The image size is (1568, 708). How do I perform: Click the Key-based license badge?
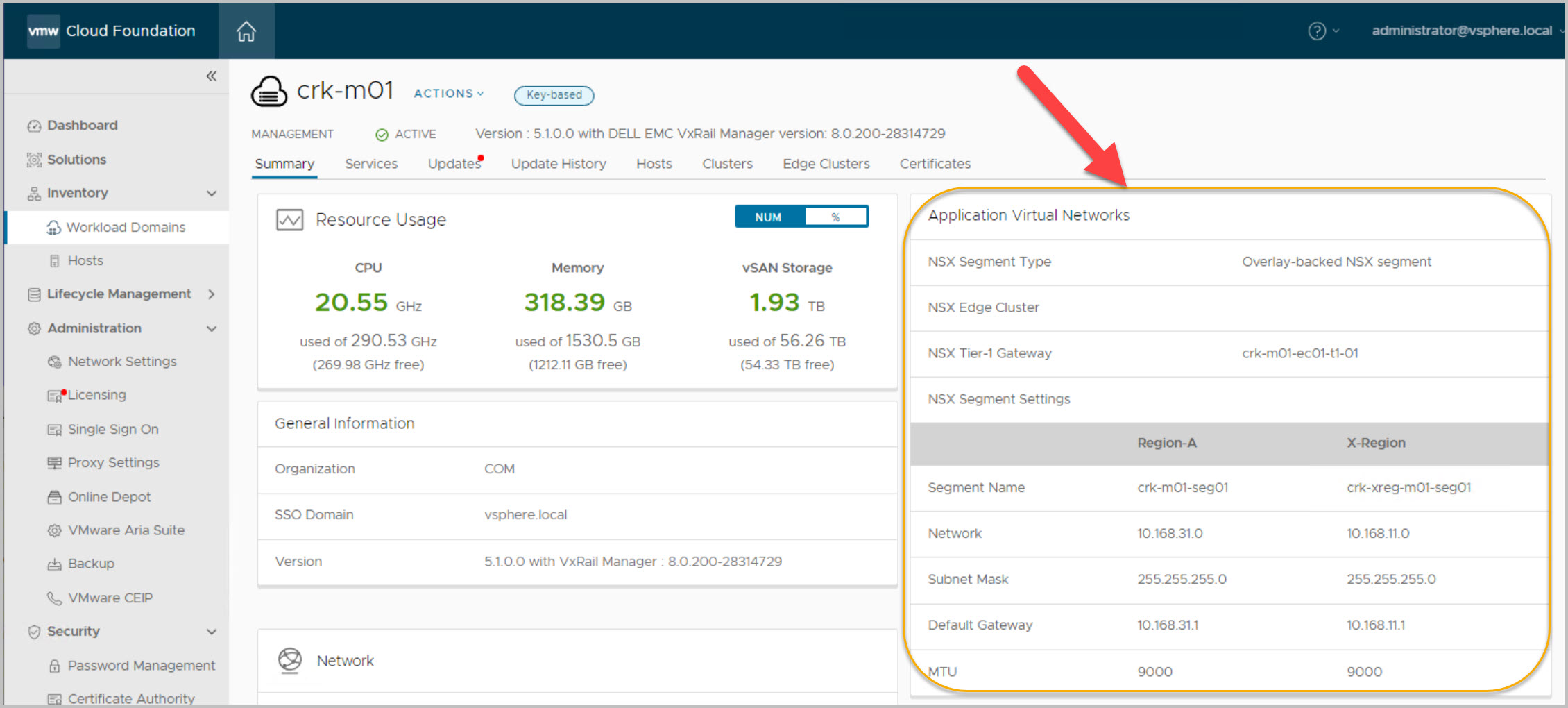click(x=554, y=95)
